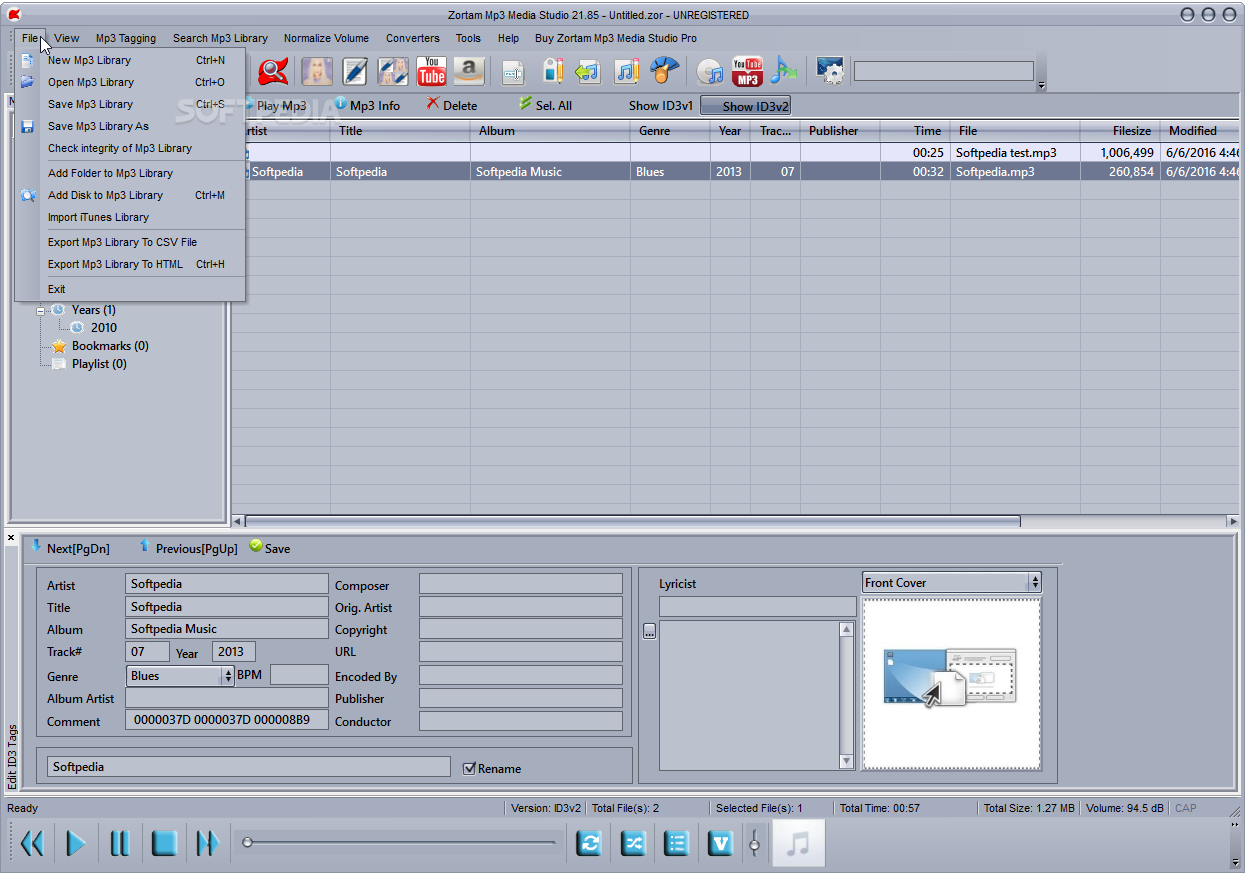Click the lyrics box scroll up arrow
This screenshot has width=1245, height=873.
[x=846, y=630]
